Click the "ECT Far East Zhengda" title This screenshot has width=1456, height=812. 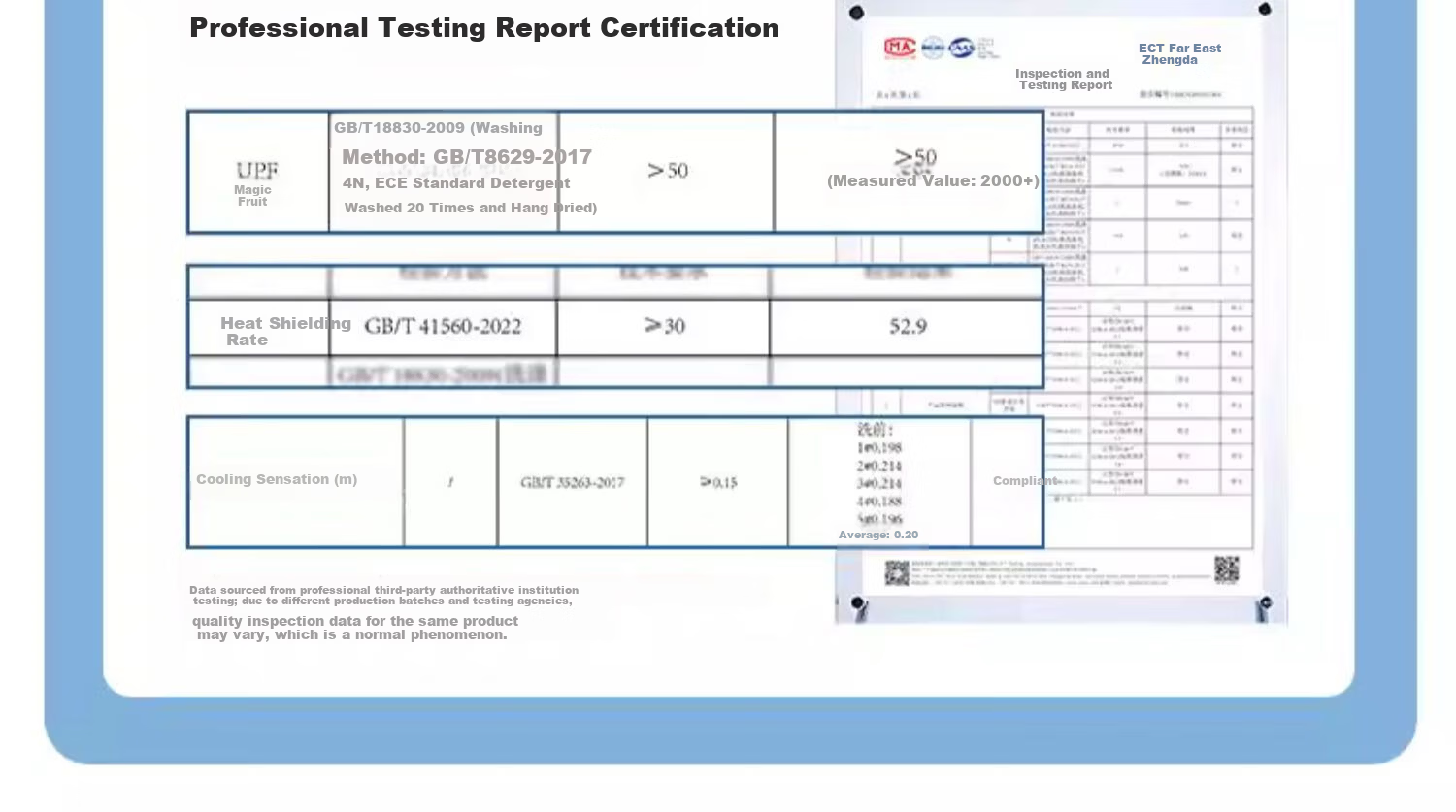coord(1179,54)
